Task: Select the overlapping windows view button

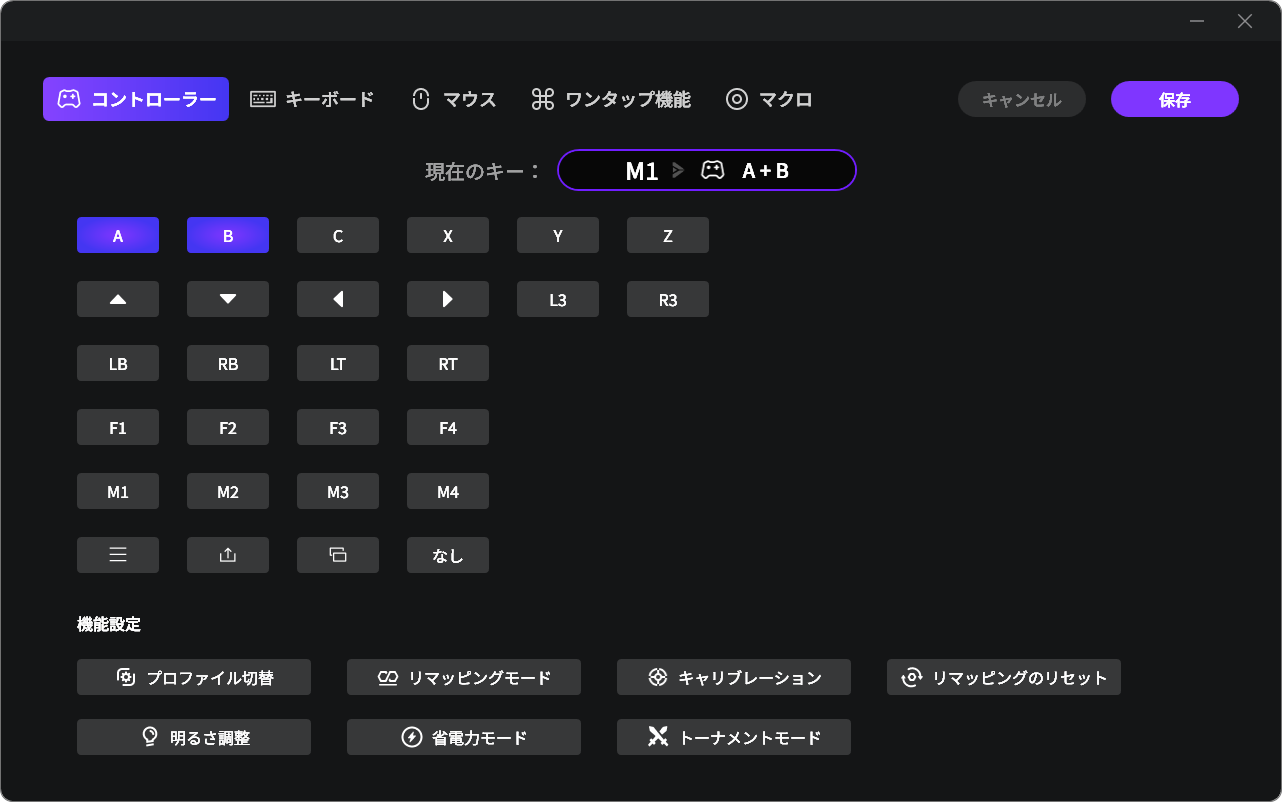Action: pyautogui.click(x=338, y=555)
